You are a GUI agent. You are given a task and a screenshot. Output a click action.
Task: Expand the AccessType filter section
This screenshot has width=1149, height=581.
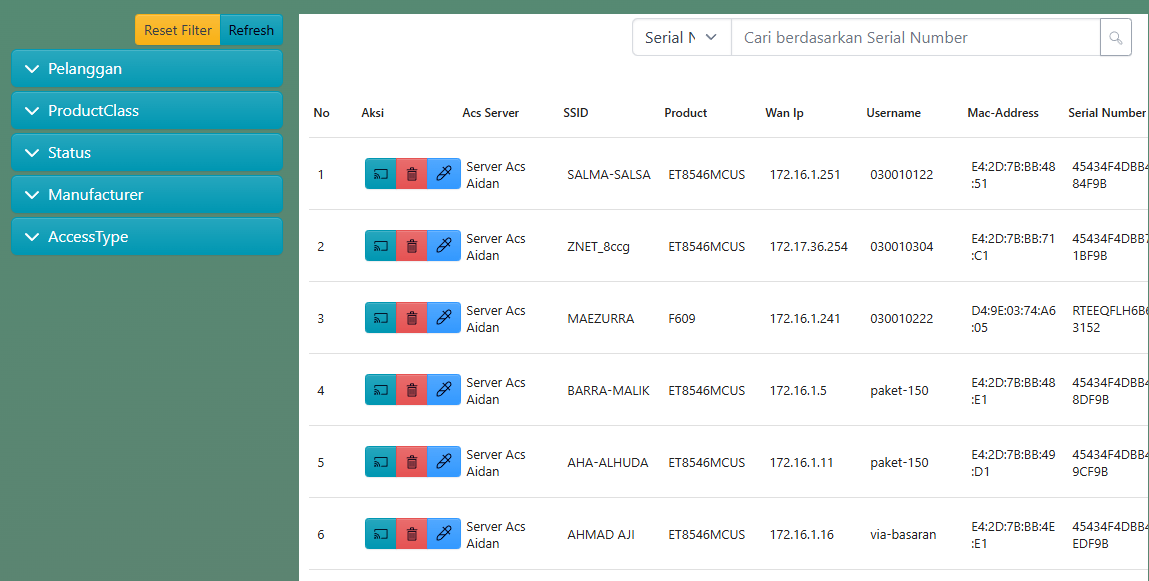[x=147, y=237]
